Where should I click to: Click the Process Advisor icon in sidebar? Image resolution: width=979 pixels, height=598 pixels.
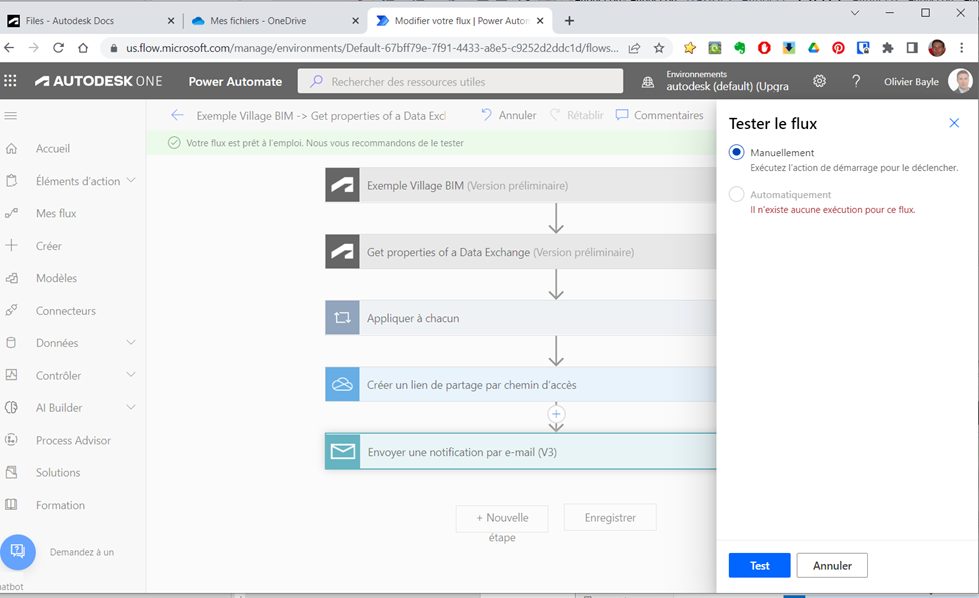pos(11,440)
